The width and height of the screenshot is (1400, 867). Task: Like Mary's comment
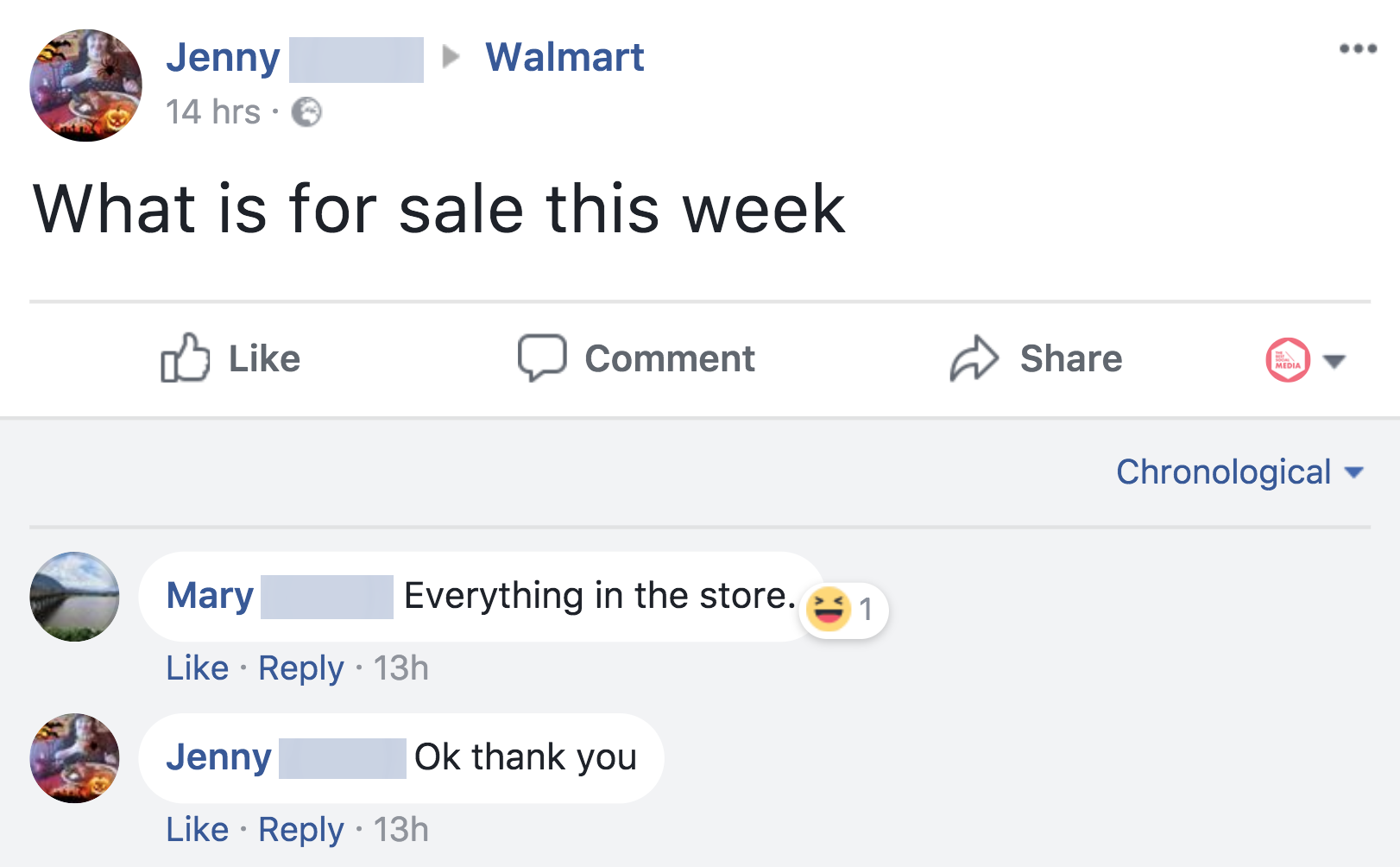[197, 668]
